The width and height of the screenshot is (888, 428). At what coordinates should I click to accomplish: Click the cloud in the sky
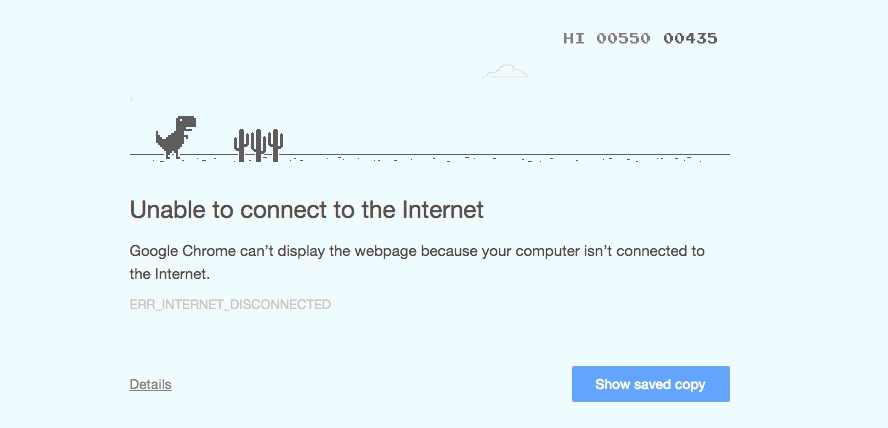pos(505,71)
